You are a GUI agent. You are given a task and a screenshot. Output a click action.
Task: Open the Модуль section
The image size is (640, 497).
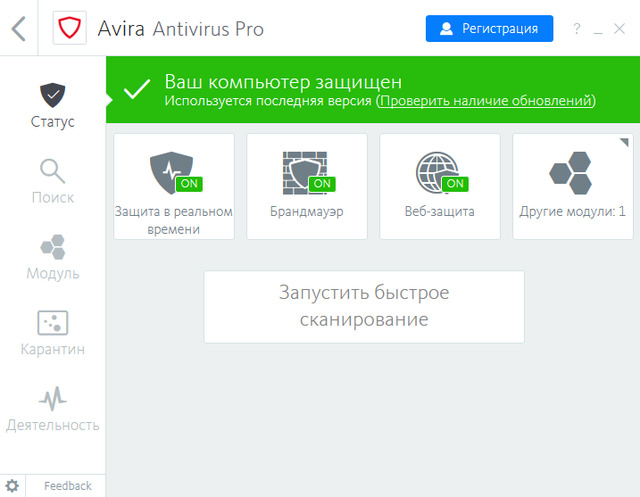click(x=53, y=257)
